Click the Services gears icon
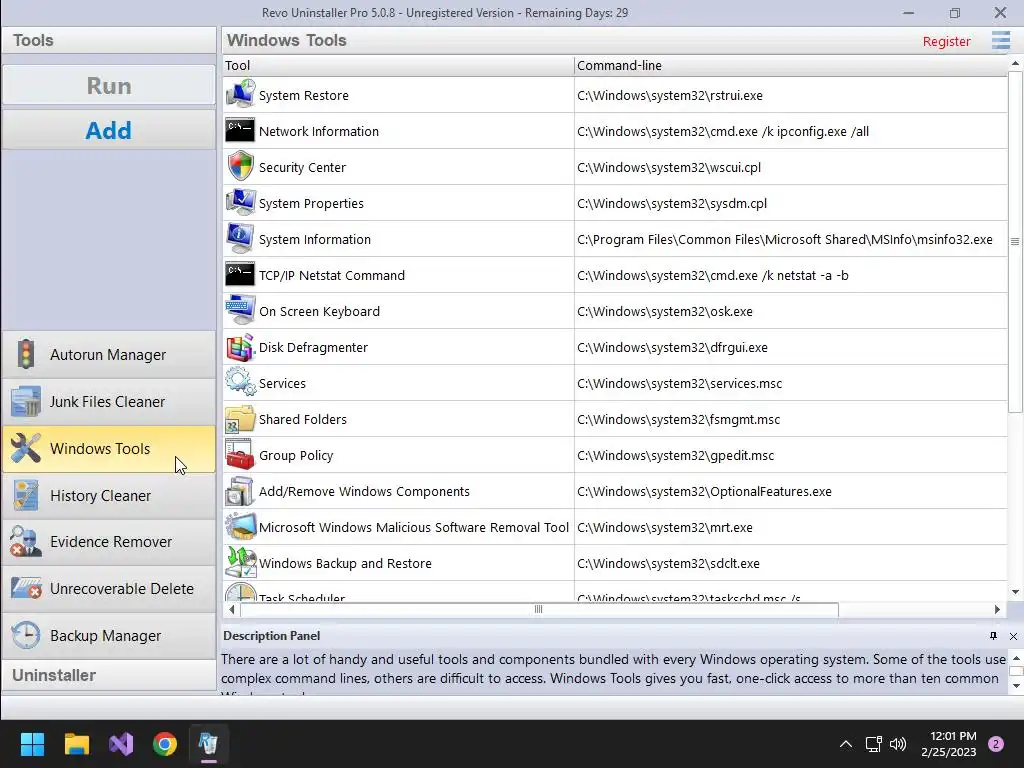1024x768 pixels. coord(240,383)
